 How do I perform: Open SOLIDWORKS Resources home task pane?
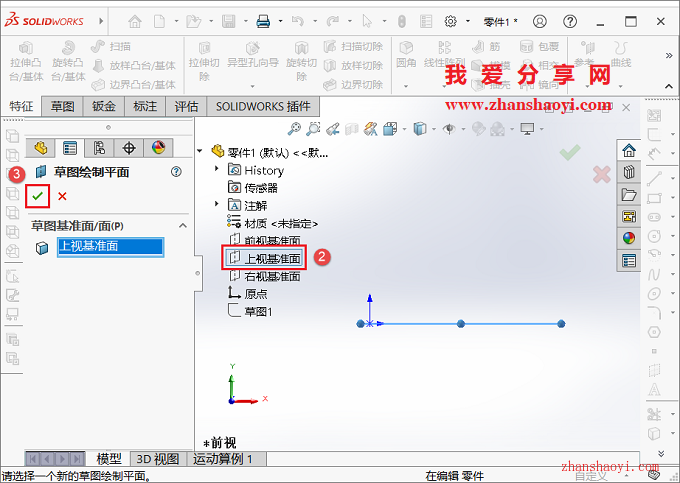628,150
